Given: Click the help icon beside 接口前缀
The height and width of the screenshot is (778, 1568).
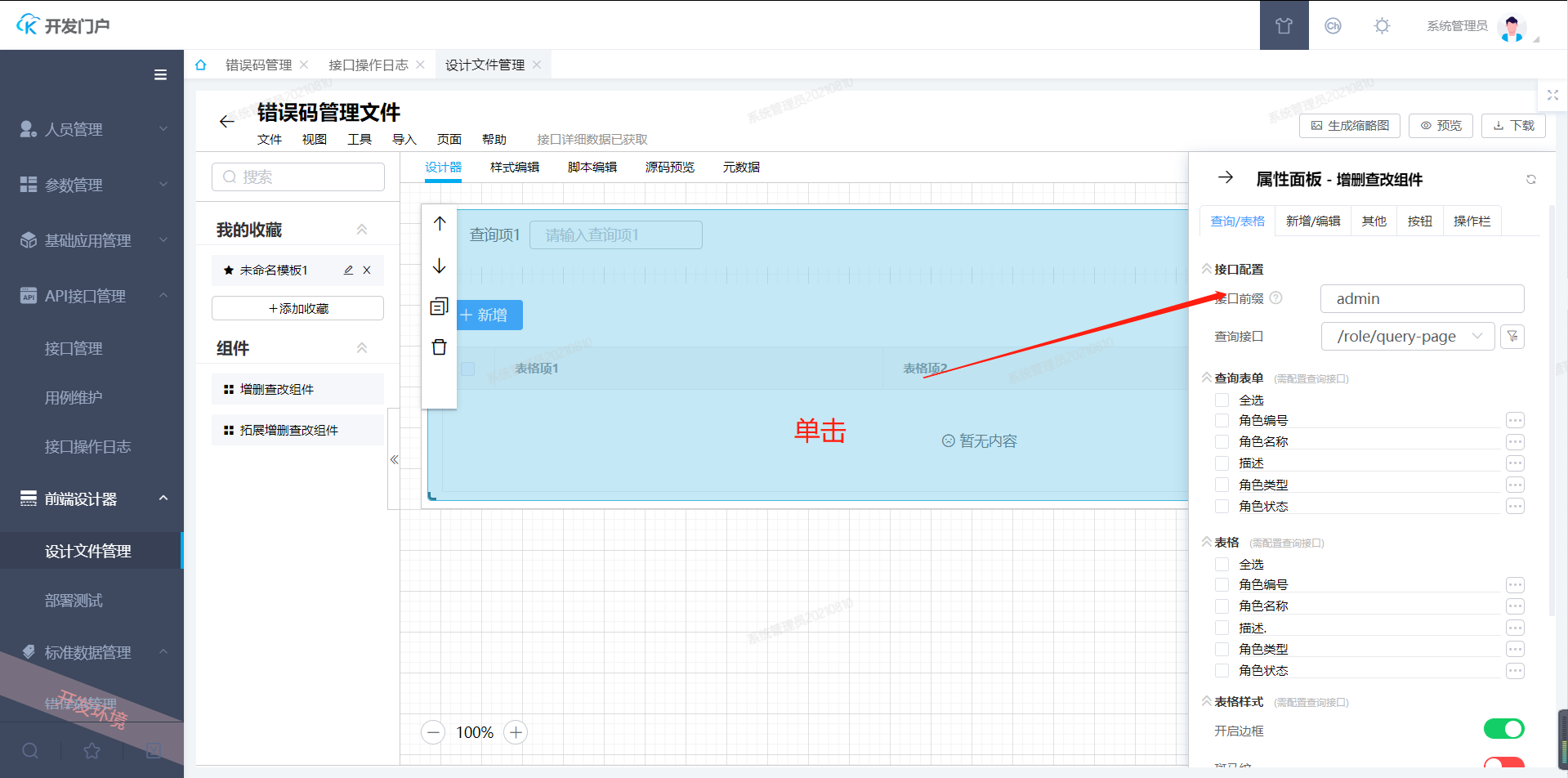Looking at the screenshot, I should (1276, 298).
